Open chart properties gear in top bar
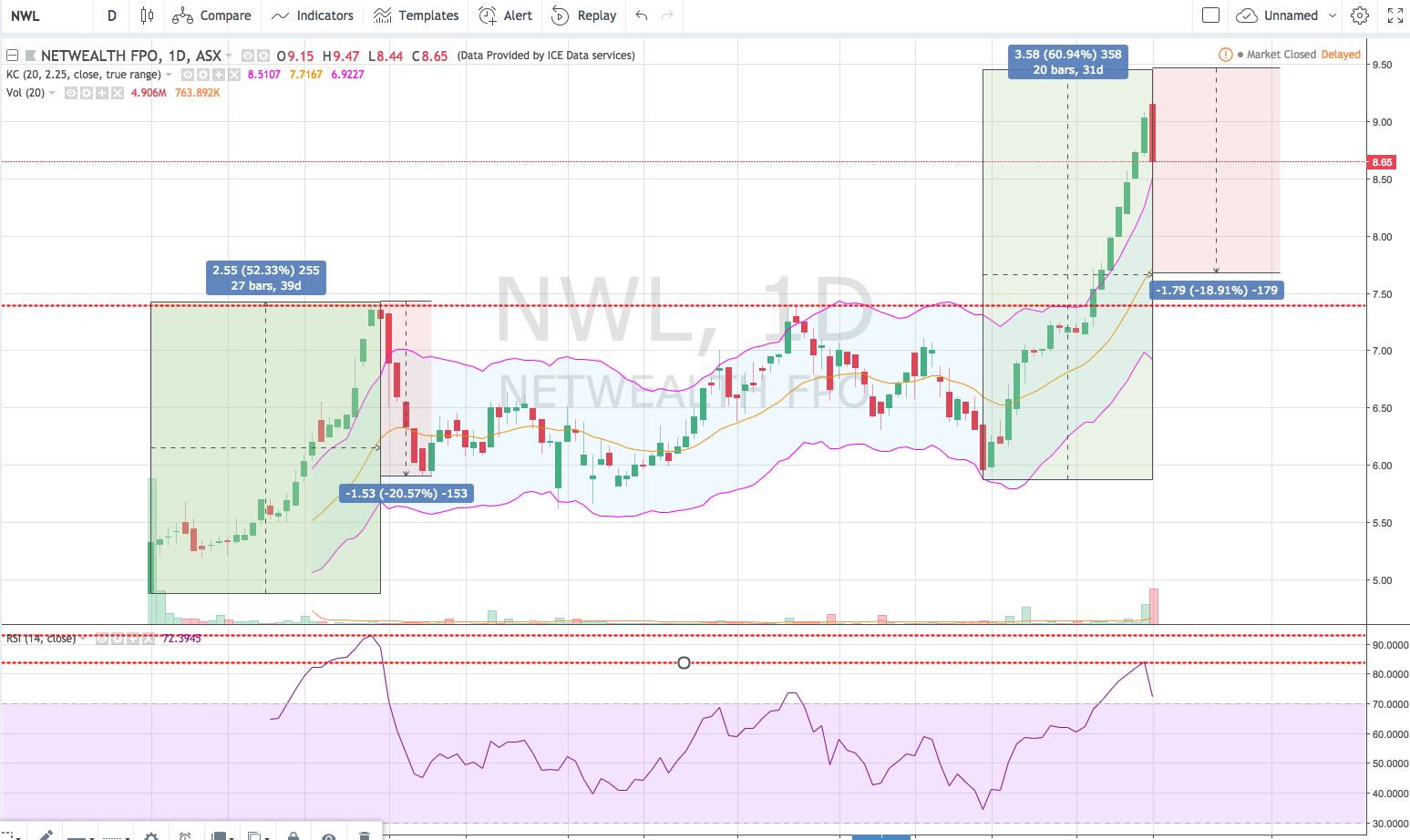The width and height of the screenshot is (1410, 840). (1360, 15)
